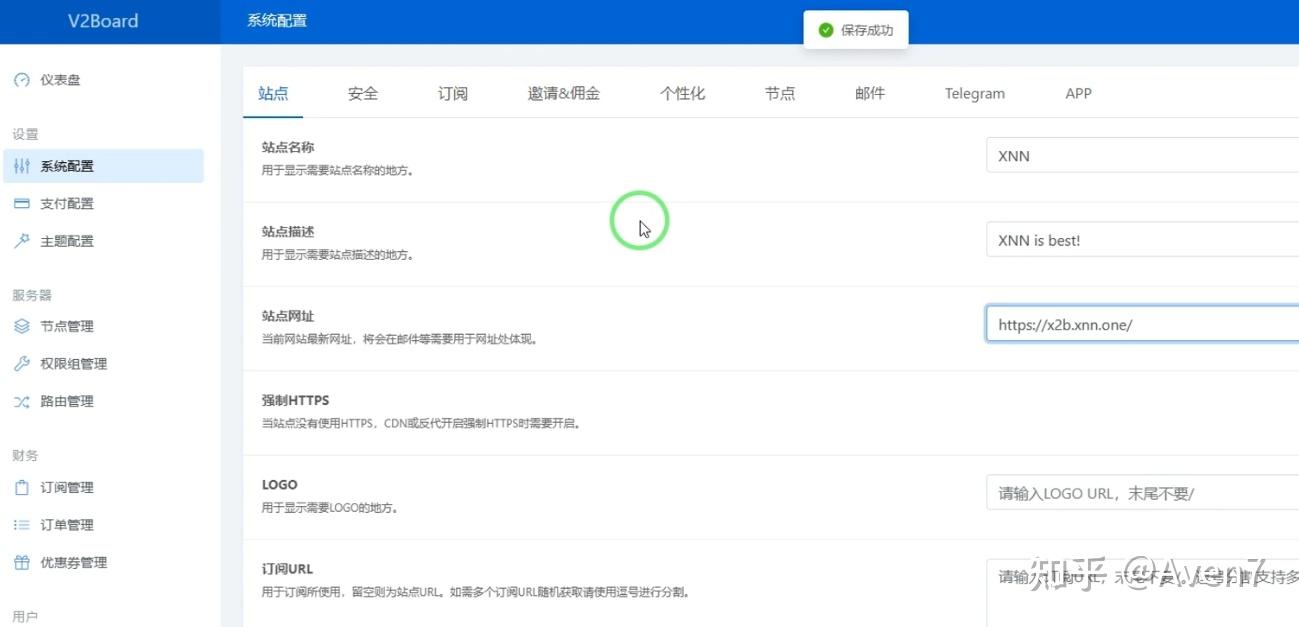Click the green 保存成功 success checkmark

point(826,30)
